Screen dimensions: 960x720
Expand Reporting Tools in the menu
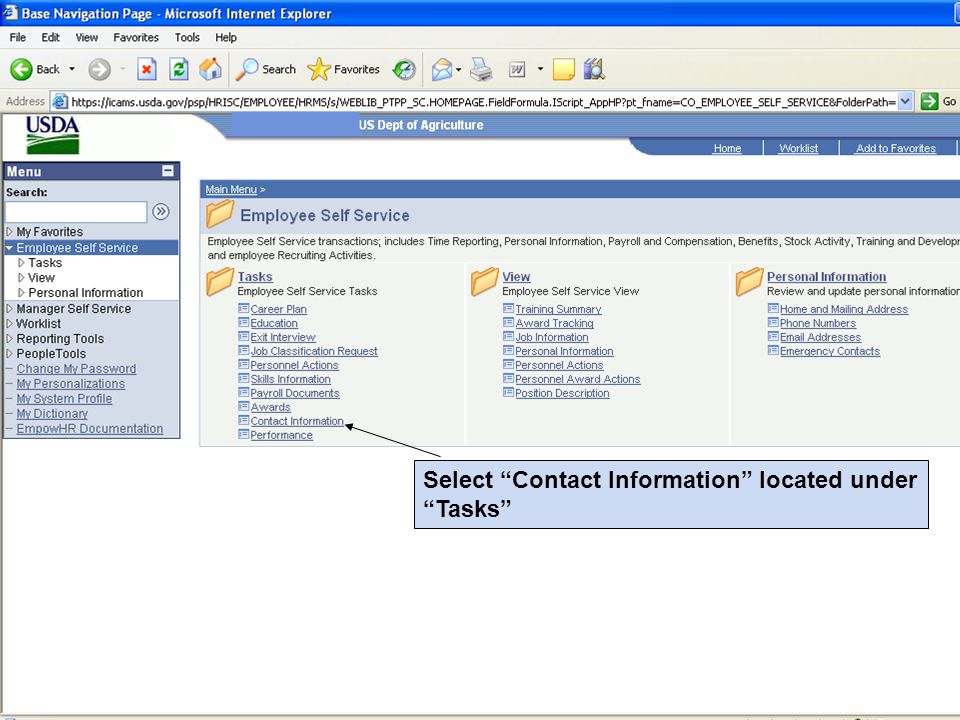pos(9,339)
